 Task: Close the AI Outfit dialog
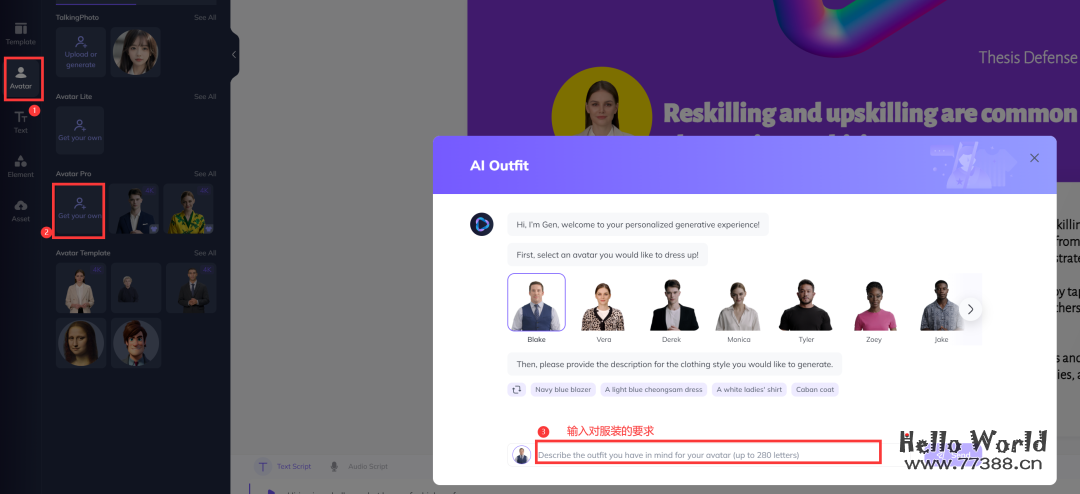(x=1034, y=158)
